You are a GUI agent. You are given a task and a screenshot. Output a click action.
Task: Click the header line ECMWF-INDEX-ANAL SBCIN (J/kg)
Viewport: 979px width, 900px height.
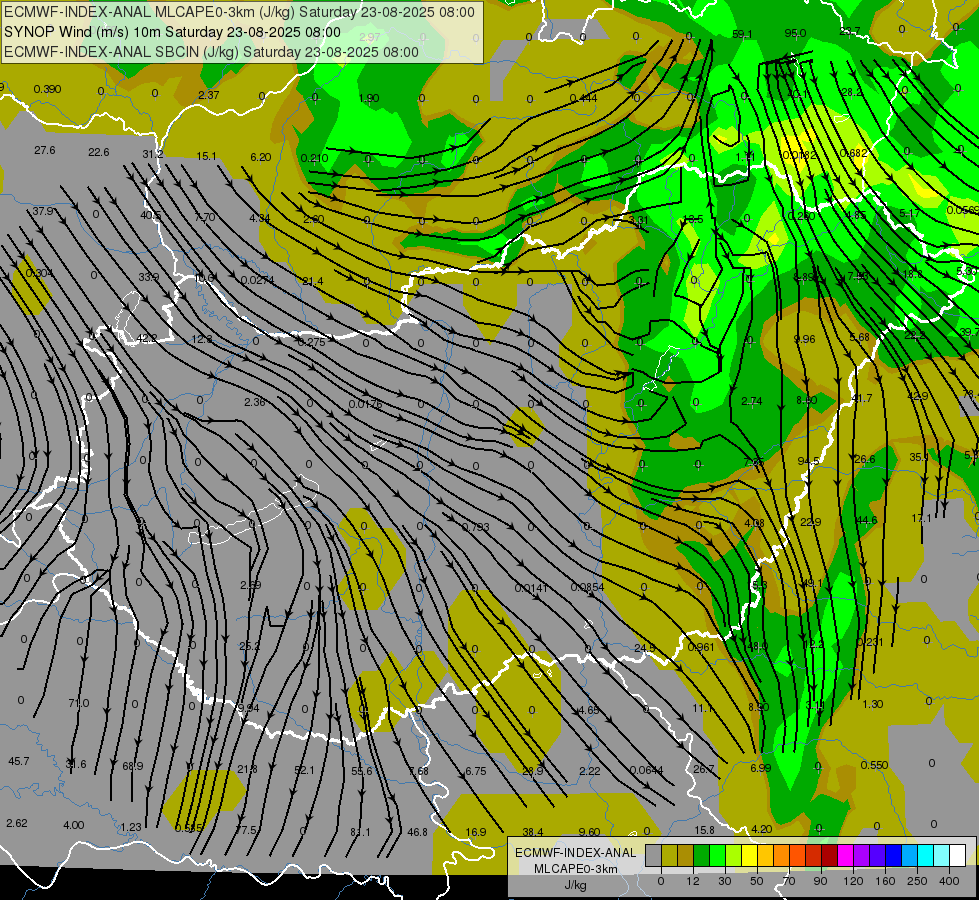tap(212, 52)
